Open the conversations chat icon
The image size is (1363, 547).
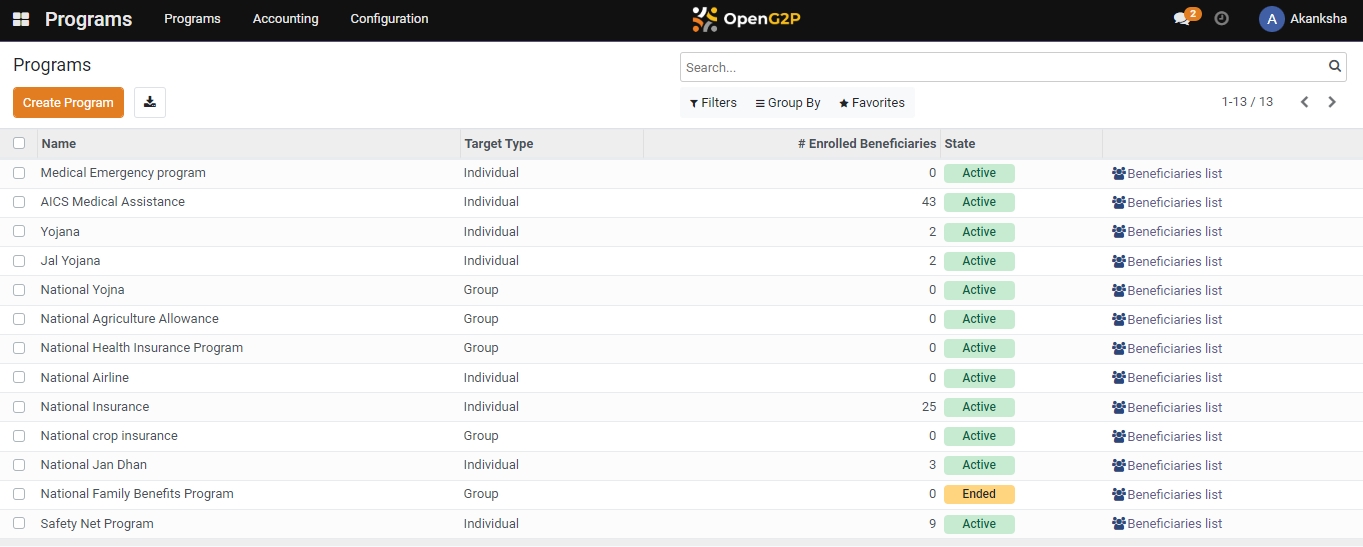click(x=1182, y=19)
